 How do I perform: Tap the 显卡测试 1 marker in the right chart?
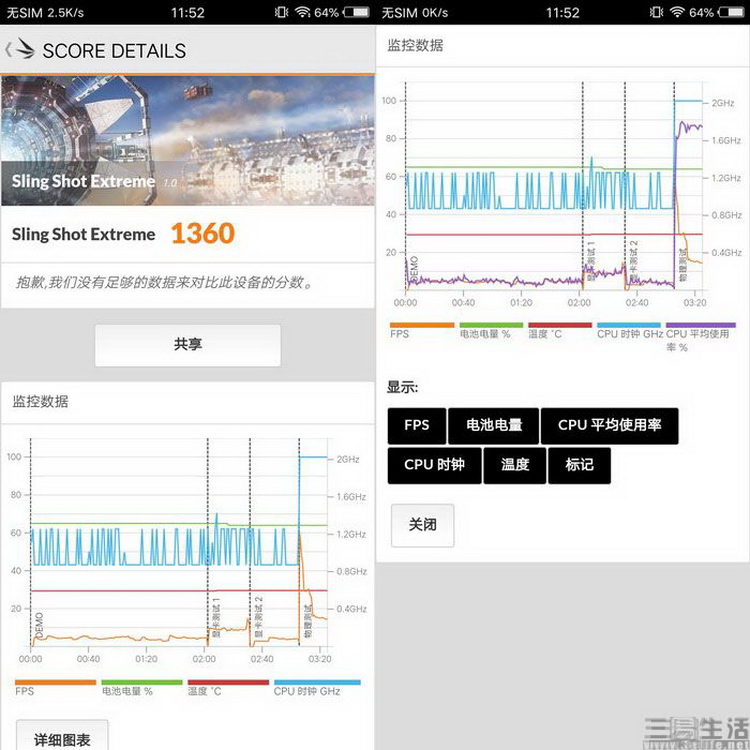pyautogui.click(x=591, y=261)
